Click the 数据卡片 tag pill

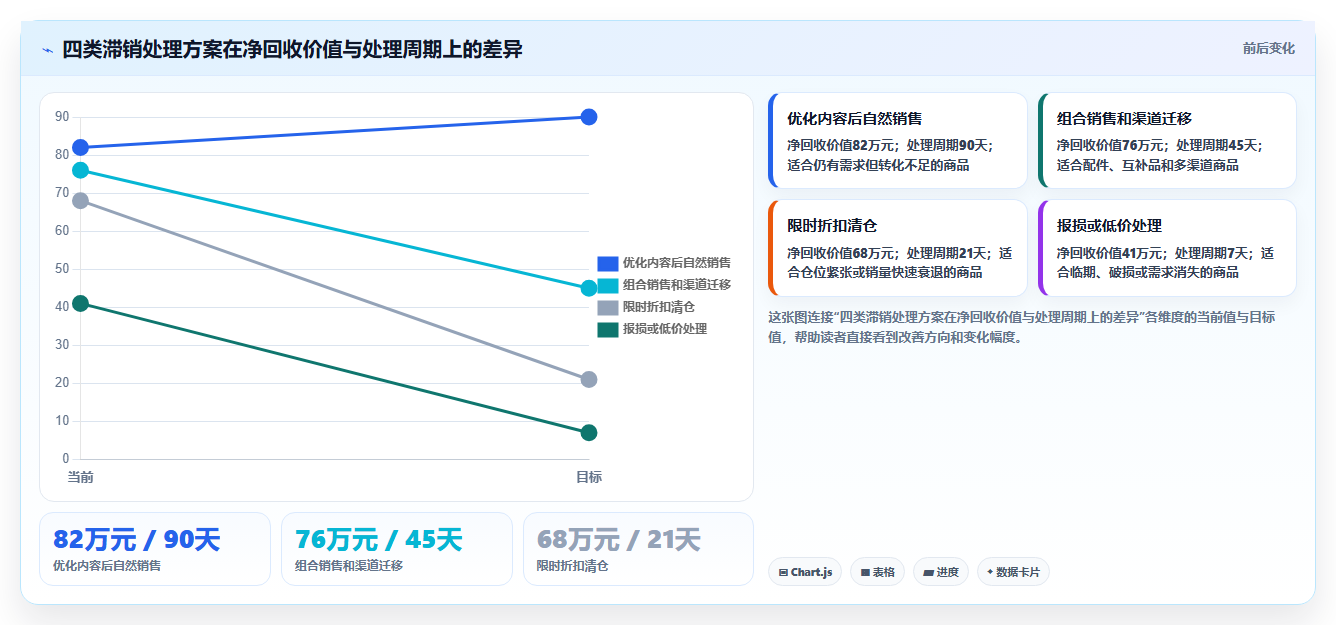click(x=1013, y=572)
